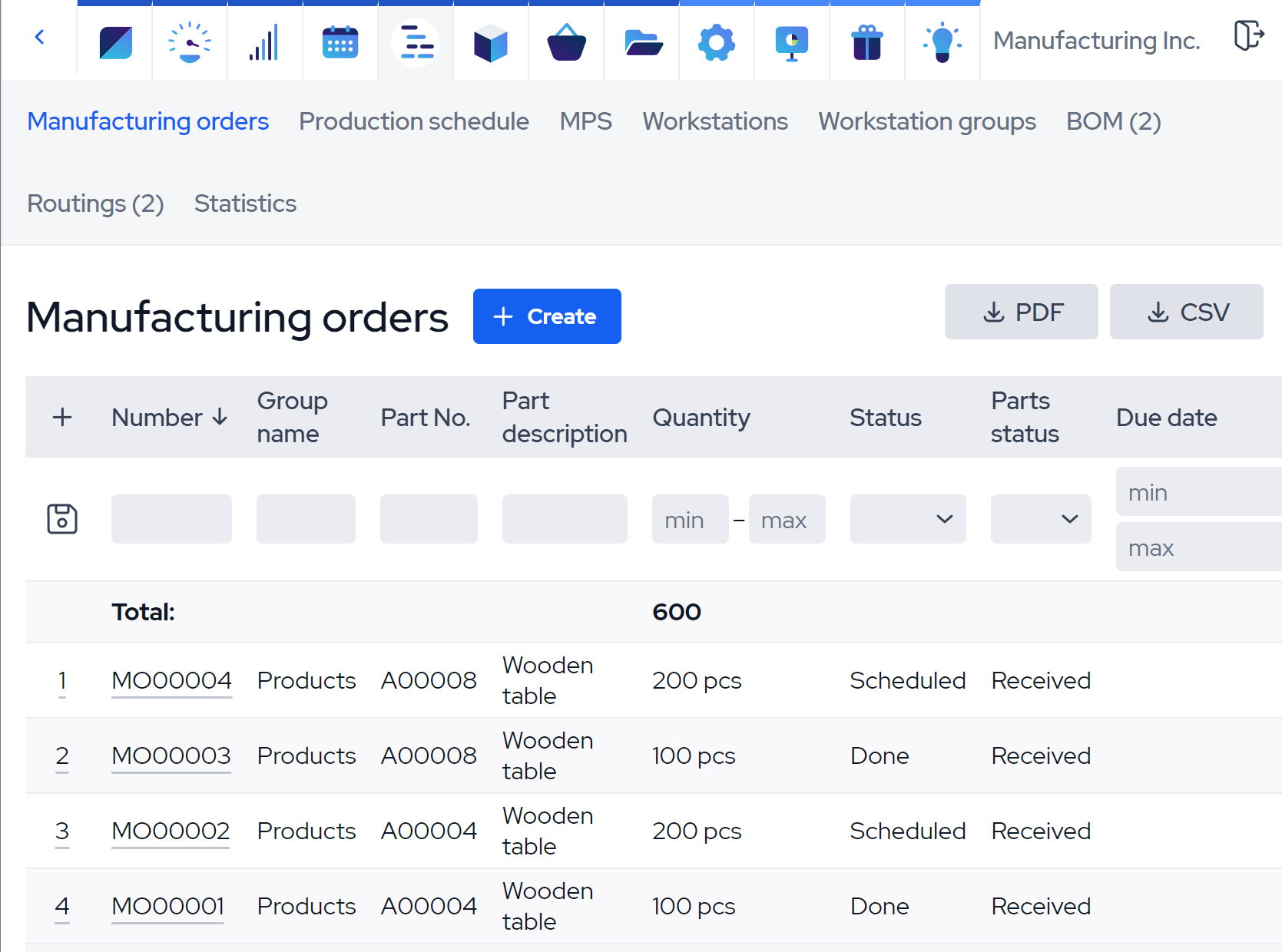The width and height of the screenshot is (1282, 952).
Task: Click the lightbulb tips icon
Action: tap(942, 42)
